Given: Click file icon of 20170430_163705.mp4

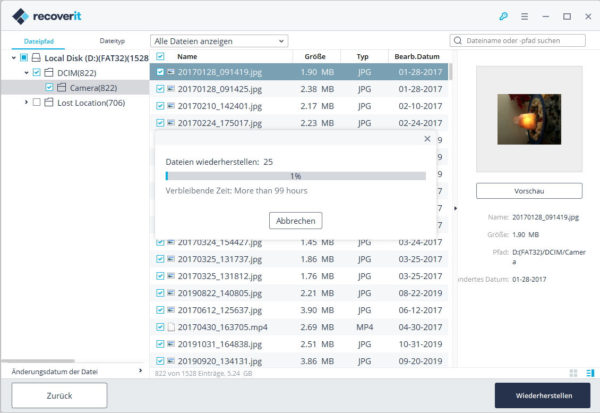Looking at the screenshot, I should (x=171, y=327).
